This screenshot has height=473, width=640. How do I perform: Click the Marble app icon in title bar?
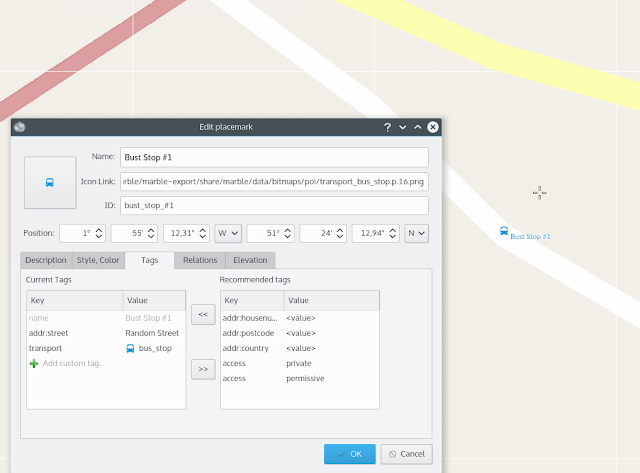20,127
